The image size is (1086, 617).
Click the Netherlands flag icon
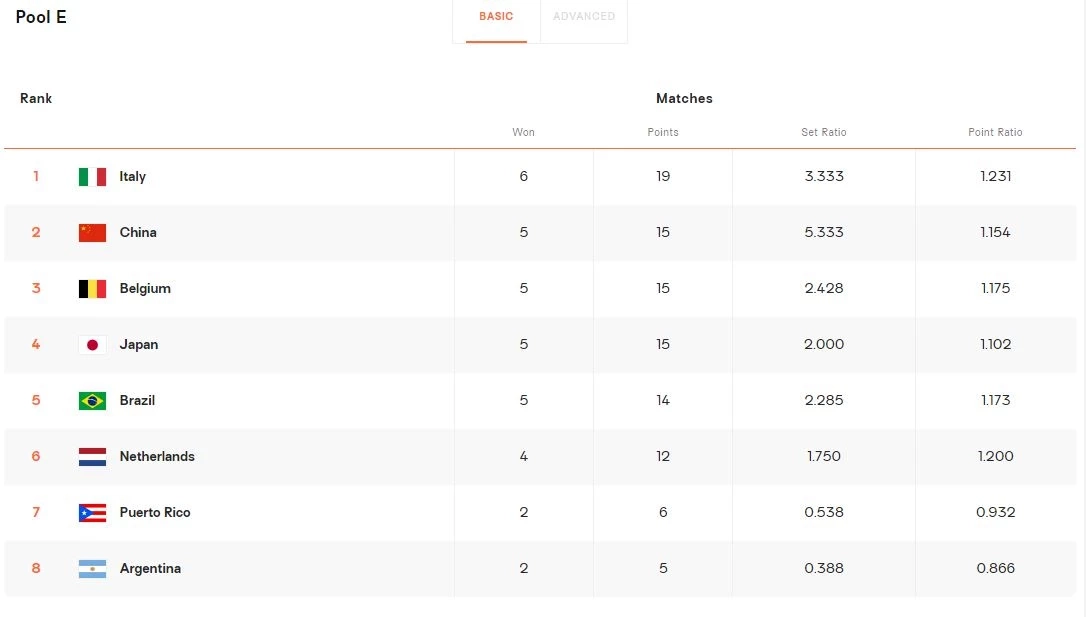(92, 457)
